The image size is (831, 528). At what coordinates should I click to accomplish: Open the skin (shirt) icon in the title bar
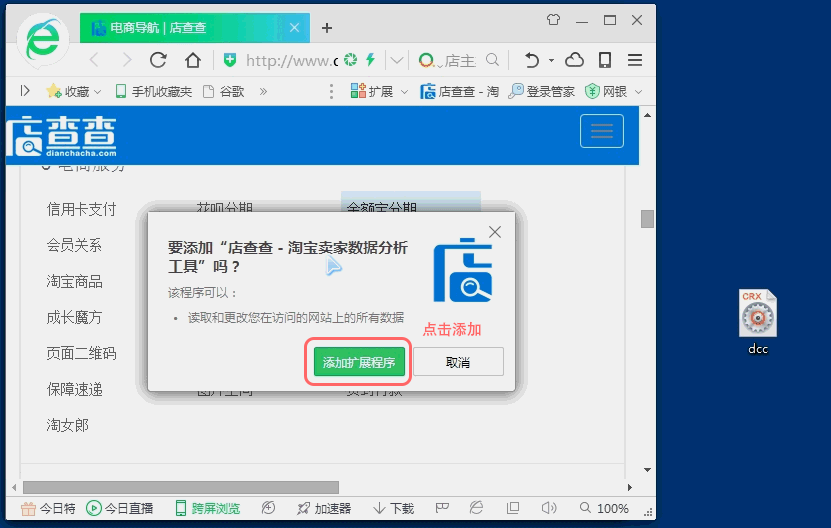click(x=553, y=20)
